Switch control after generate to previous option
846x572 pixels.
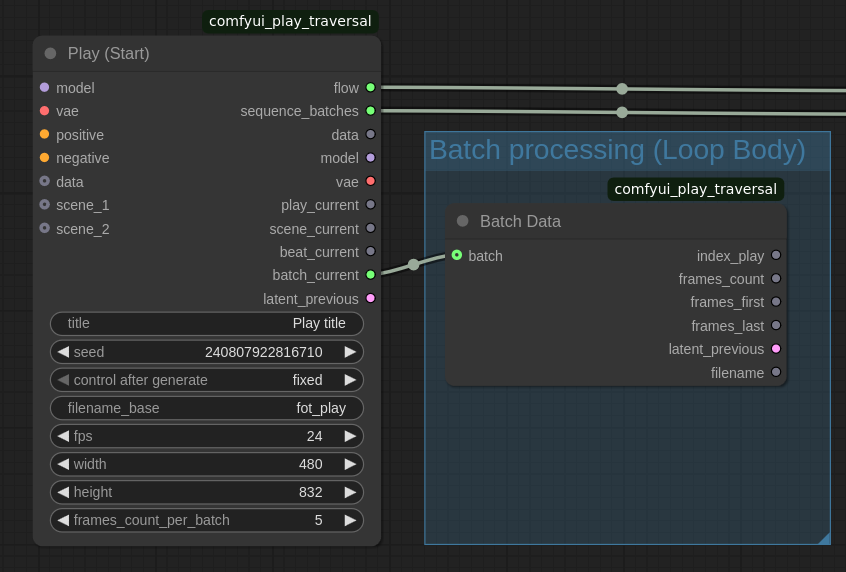(63, 380)
